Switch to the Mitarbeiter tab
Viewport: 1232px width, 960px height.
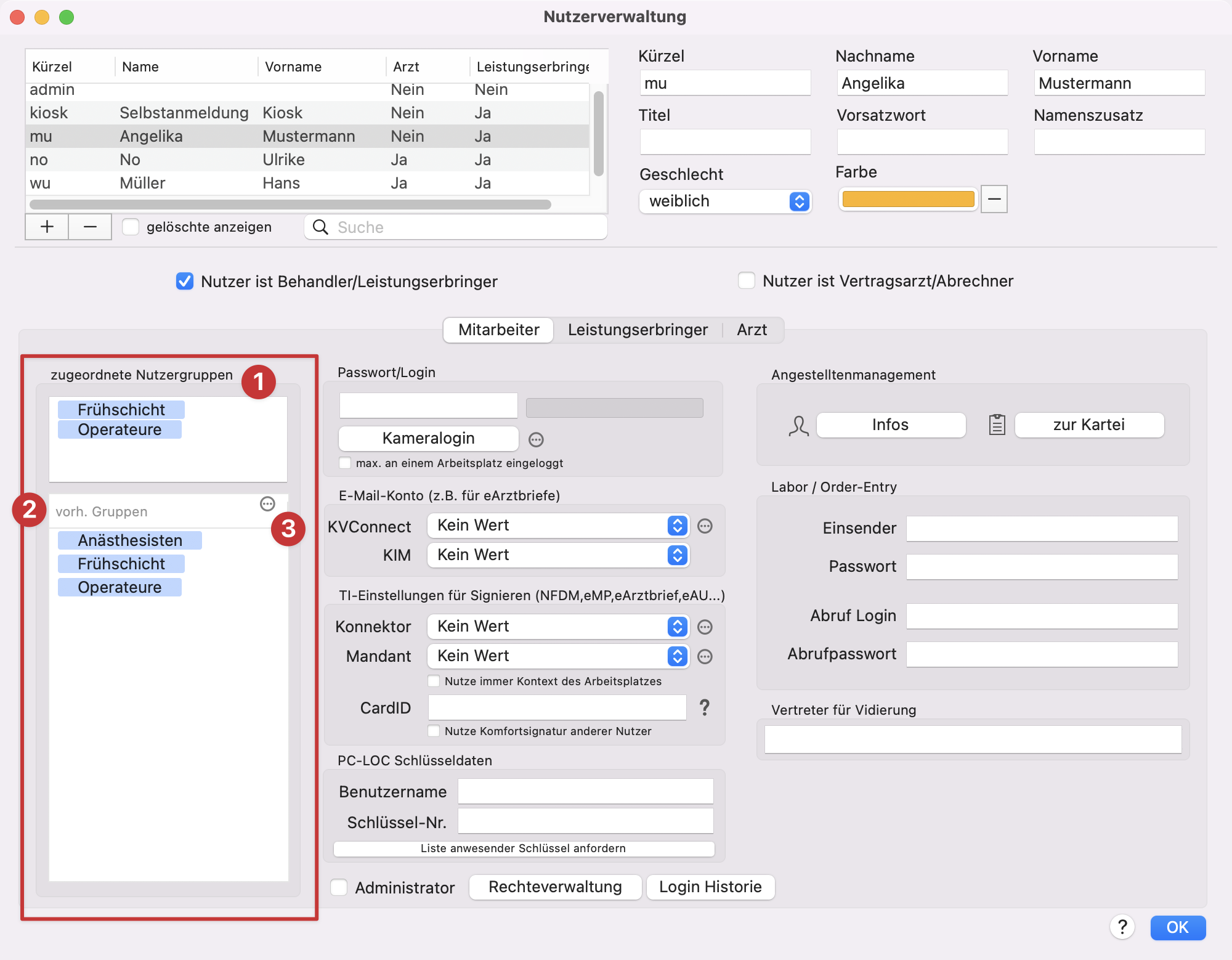[x=499, y=330]
